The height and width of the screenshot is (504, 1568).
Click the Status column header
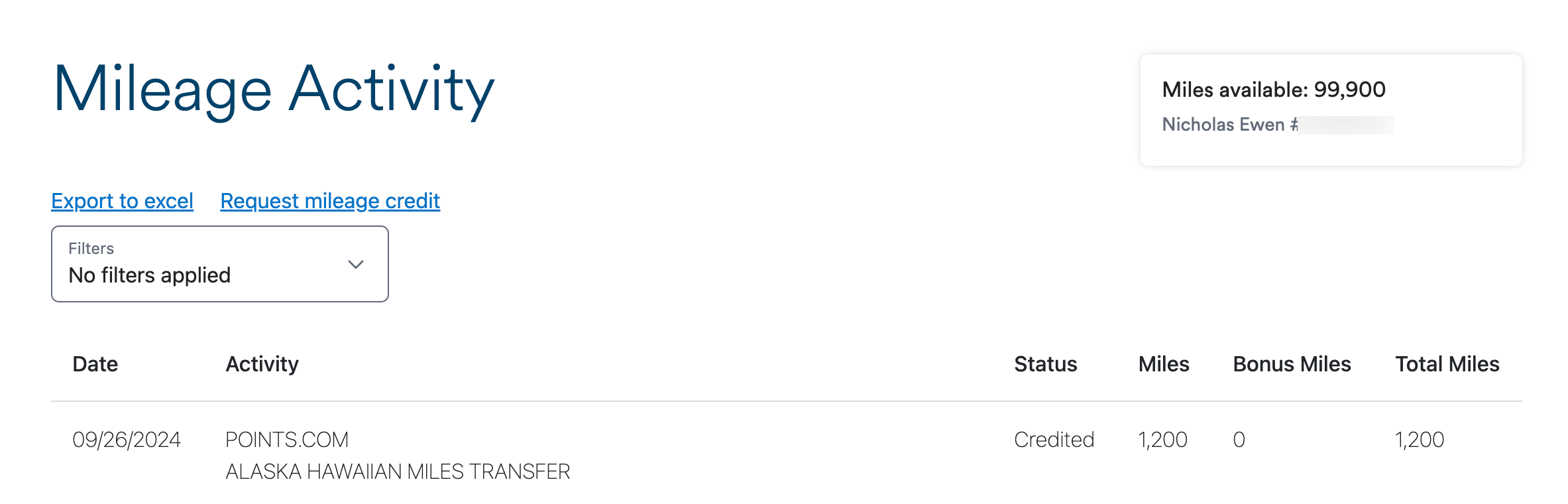coord(1046,364)
